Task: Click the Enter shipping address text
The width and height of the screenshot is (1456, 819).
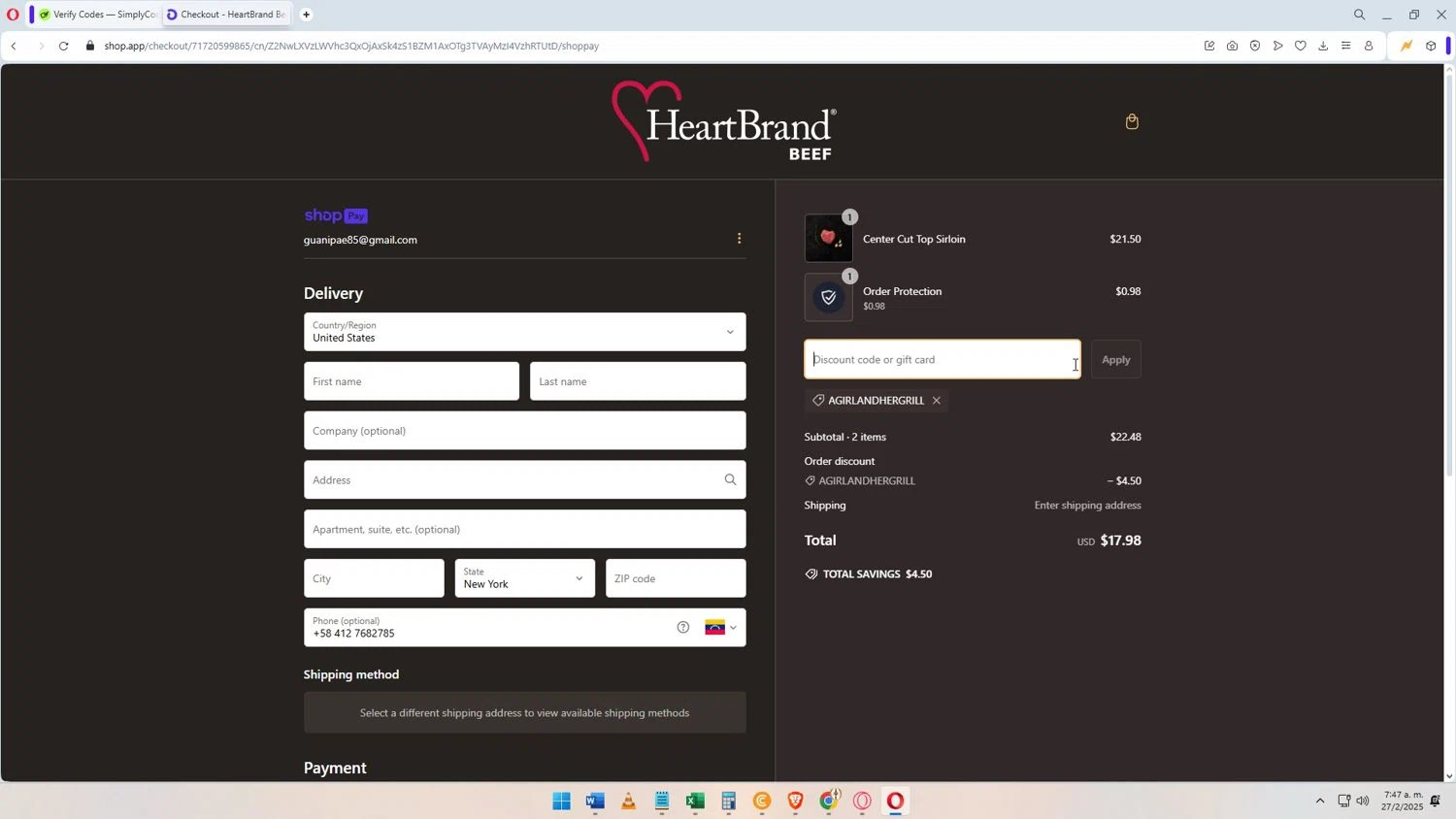Action: (1087, 506)
